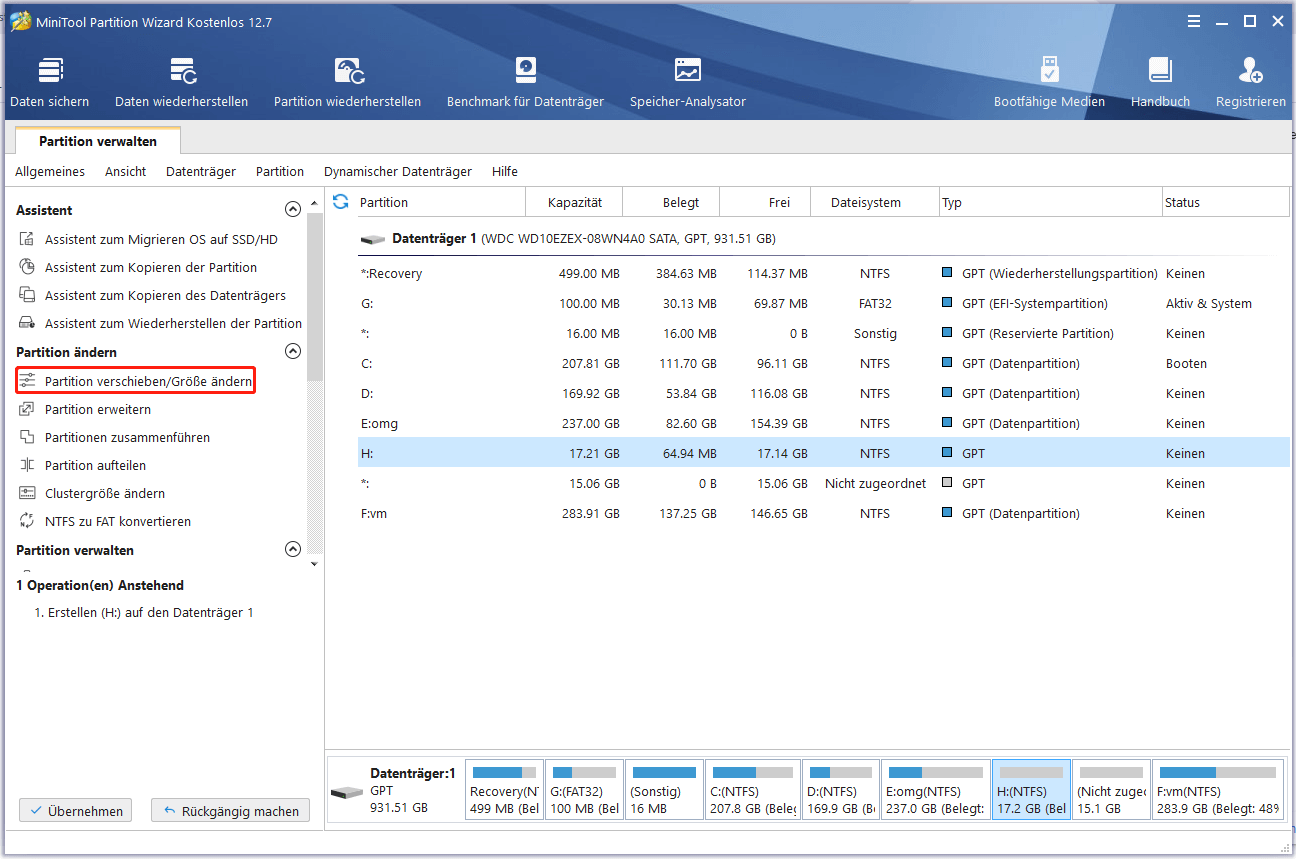Select the G: FAT32 partition row
This screenshot has height=860, width=1296.
[824, 304]
